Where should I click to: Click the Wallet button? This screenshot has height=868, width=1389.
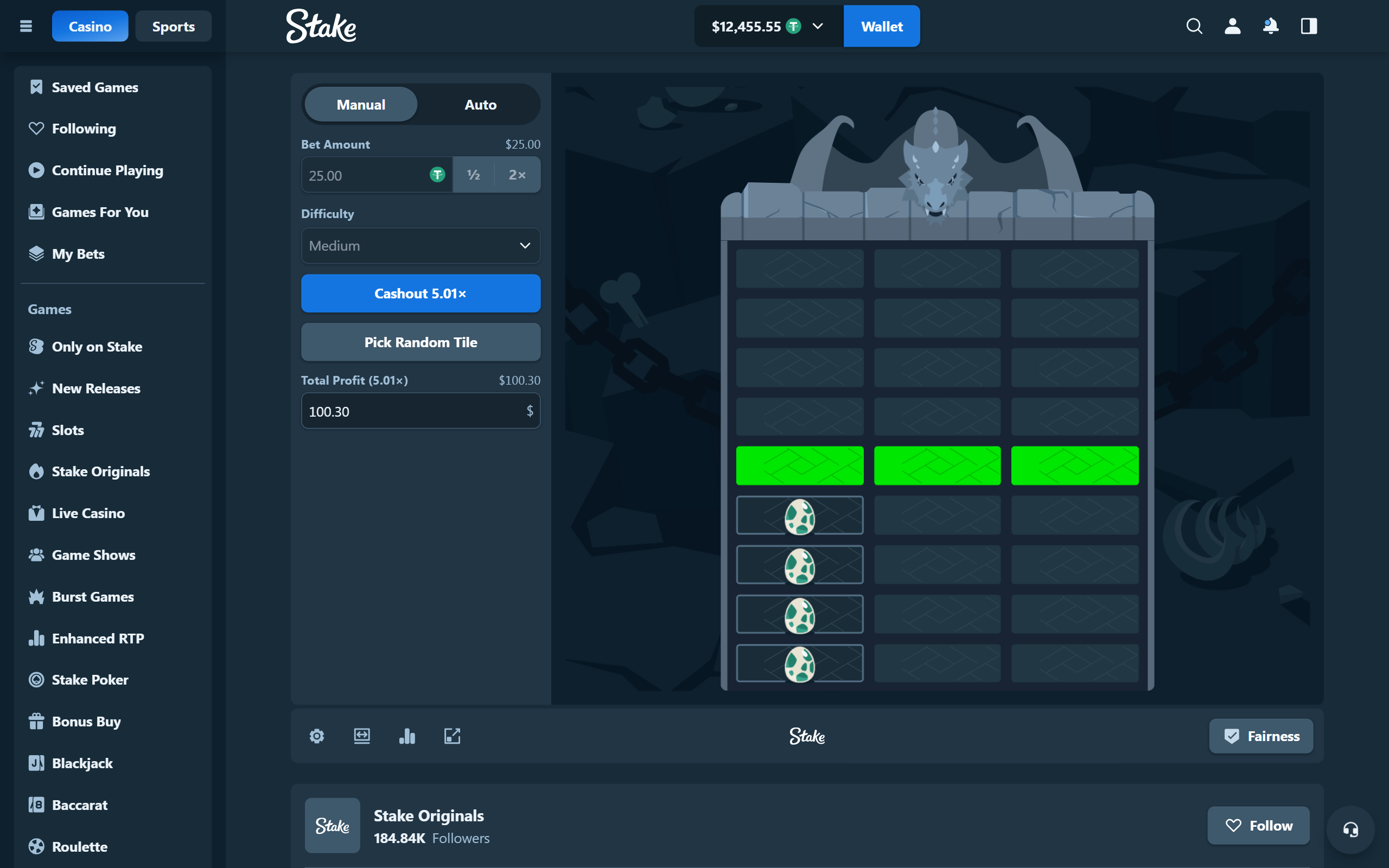[882, 27]
